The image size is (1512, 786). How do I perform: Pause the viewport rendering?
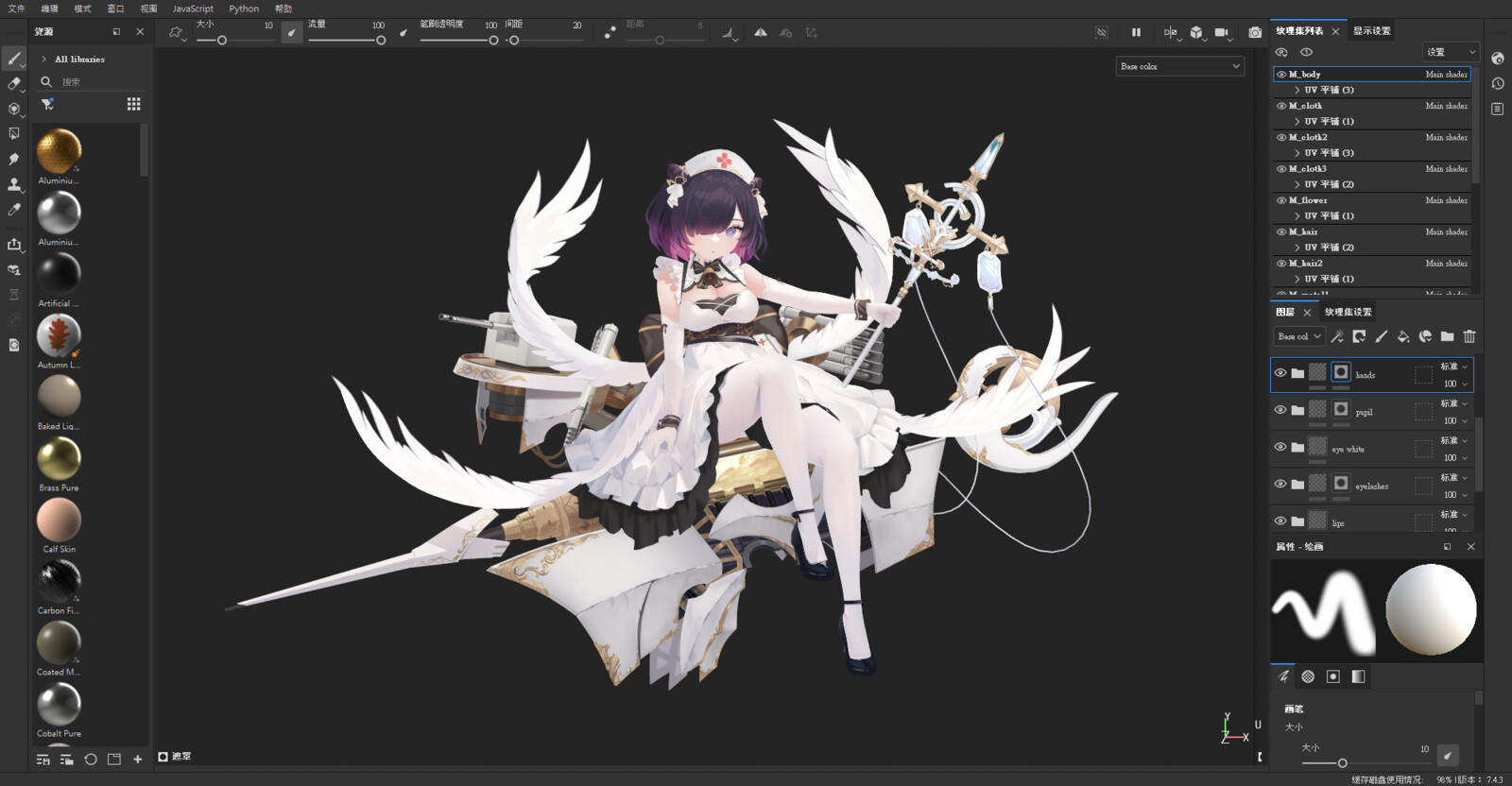click(1136, 32)
